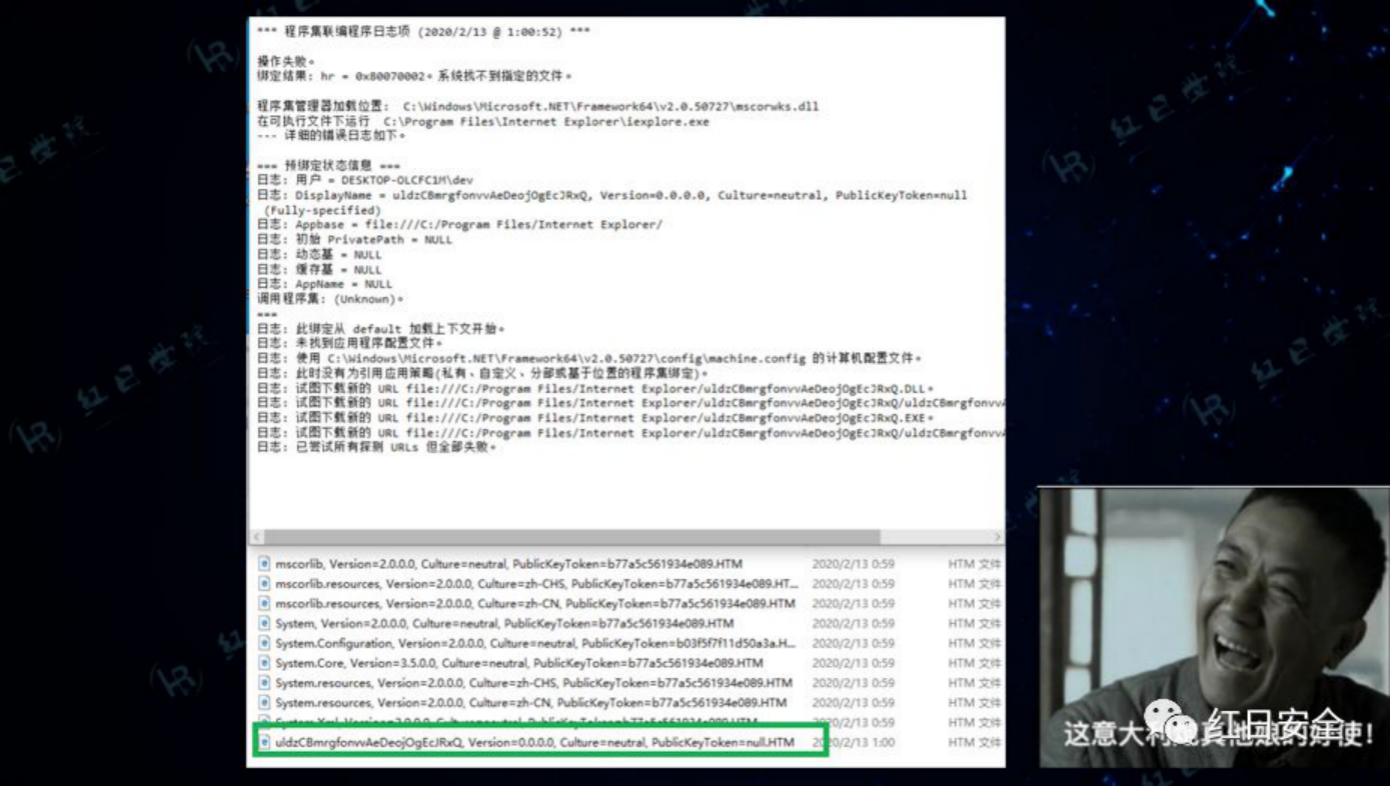
Task: Select file name System.Configuration, Version=2.0.0.0
Action: (535, 644)
